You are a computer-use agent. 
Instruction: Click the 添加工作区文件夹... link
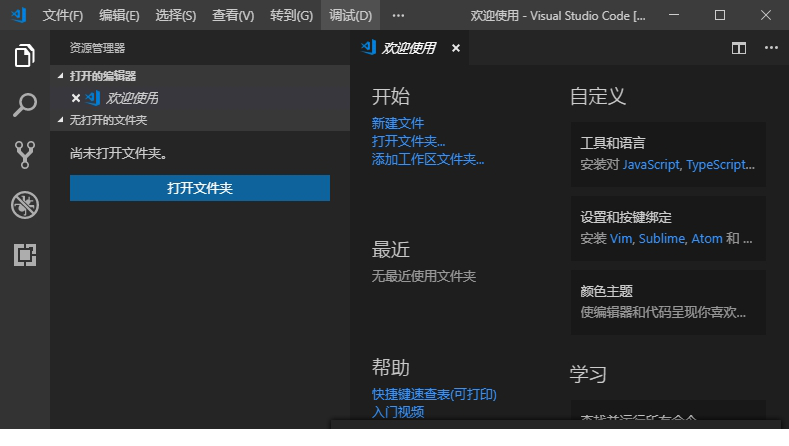pos(428,160)
